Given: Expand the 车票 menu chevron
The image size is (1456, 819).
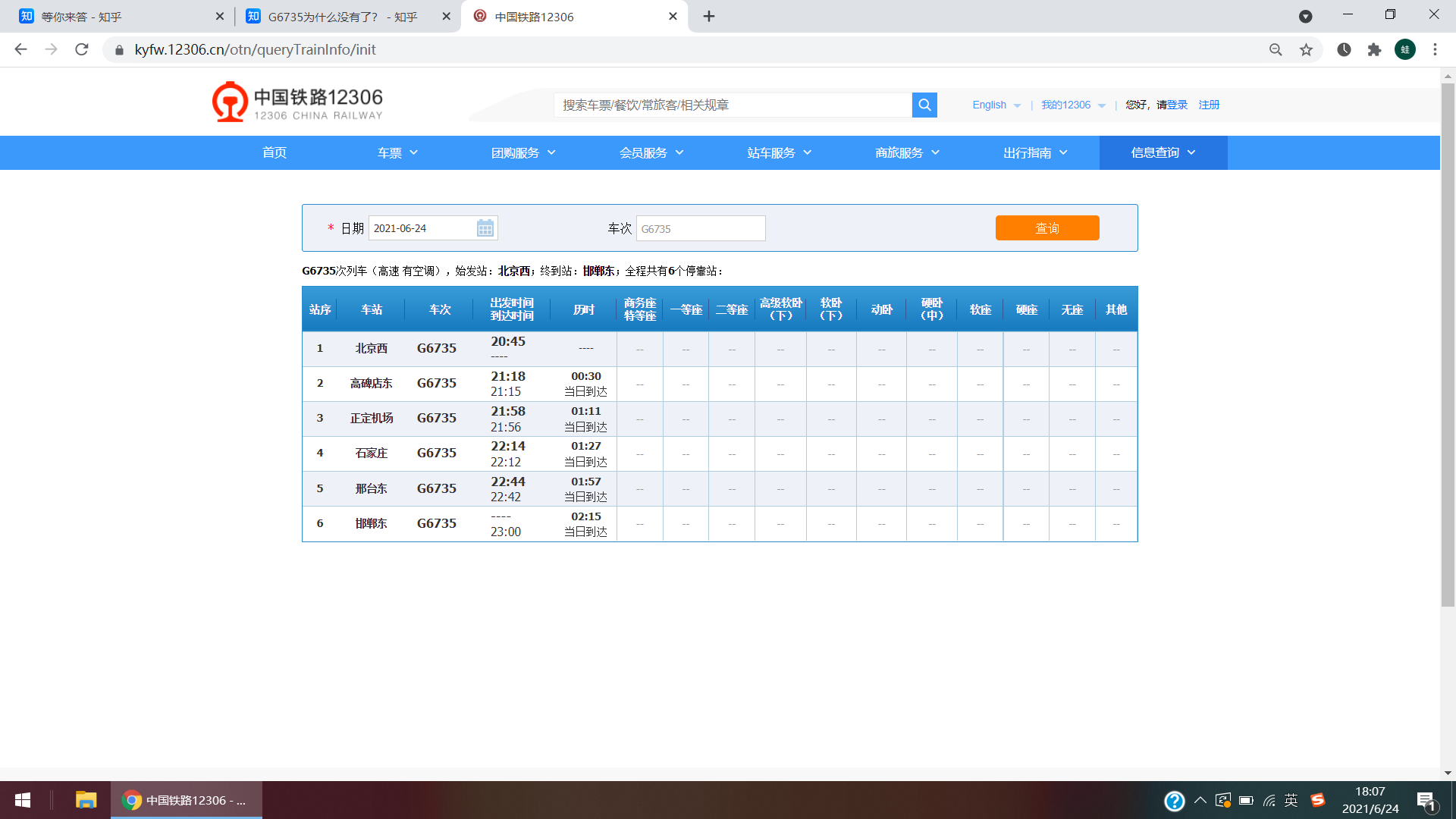Looking at the screenshot, I should [414, 152].
